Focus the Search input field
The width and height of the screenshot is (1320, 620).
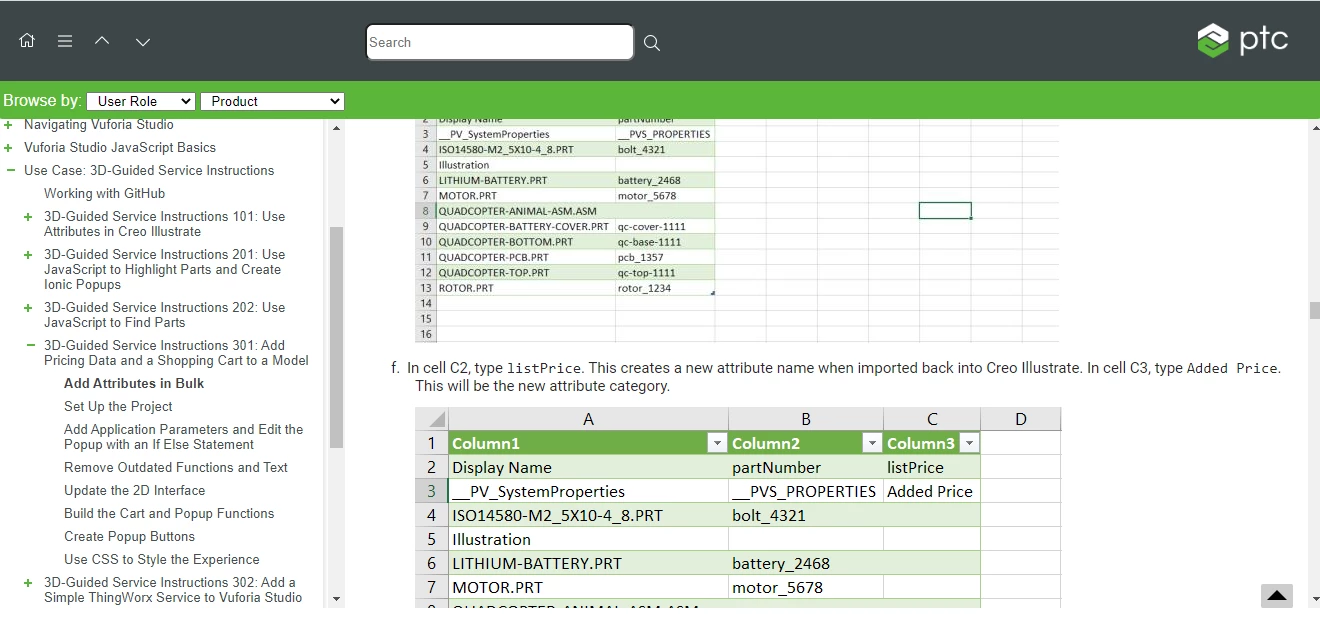click(x=500, y=42)
